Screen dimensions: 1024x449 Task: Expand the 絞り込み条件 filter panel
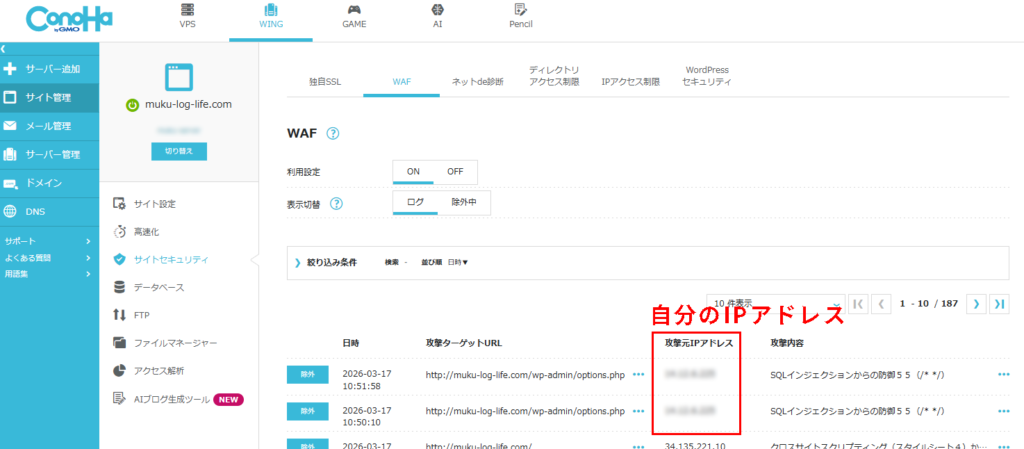pos(298,263)
